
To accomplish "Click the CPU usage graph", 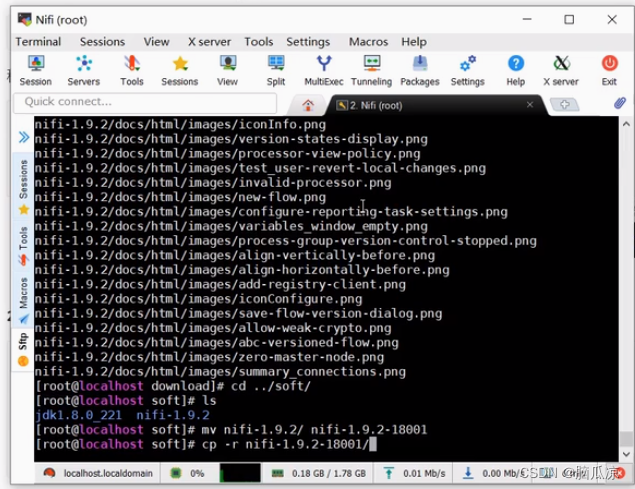I will (240, 473).
